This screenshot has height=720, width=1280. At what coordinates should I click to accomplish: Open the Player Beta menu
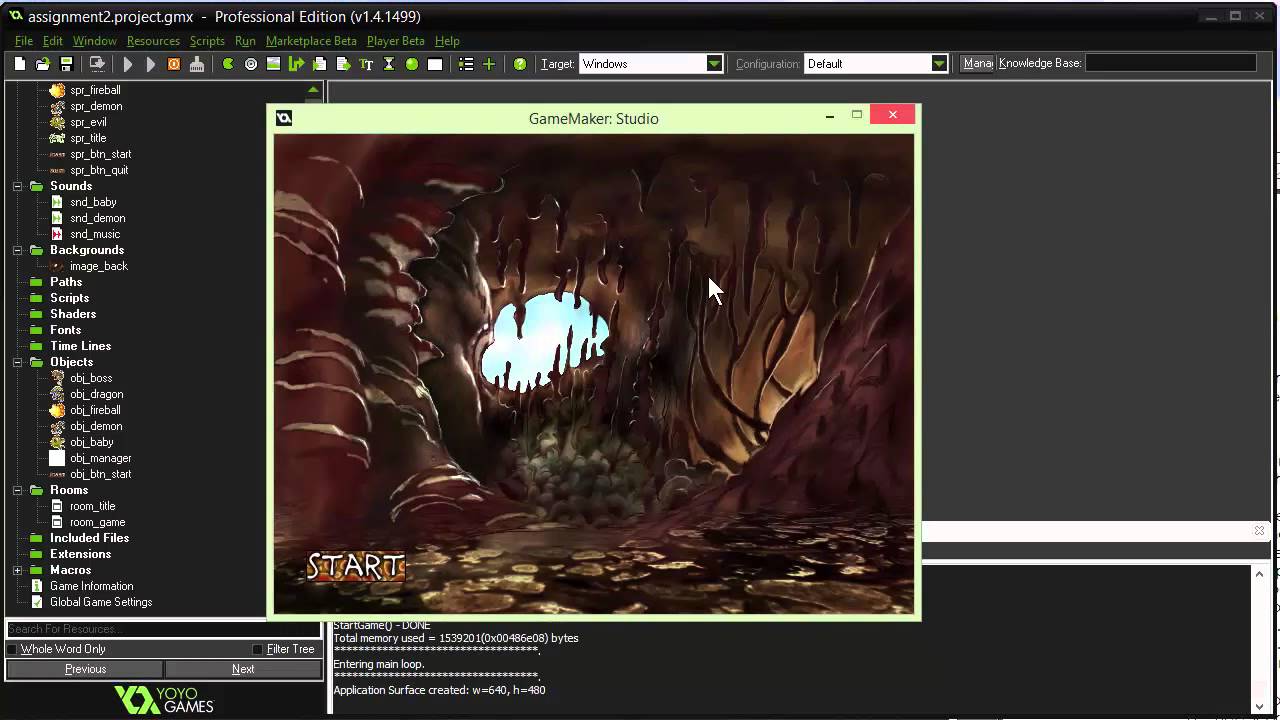(x=396, y=41)
